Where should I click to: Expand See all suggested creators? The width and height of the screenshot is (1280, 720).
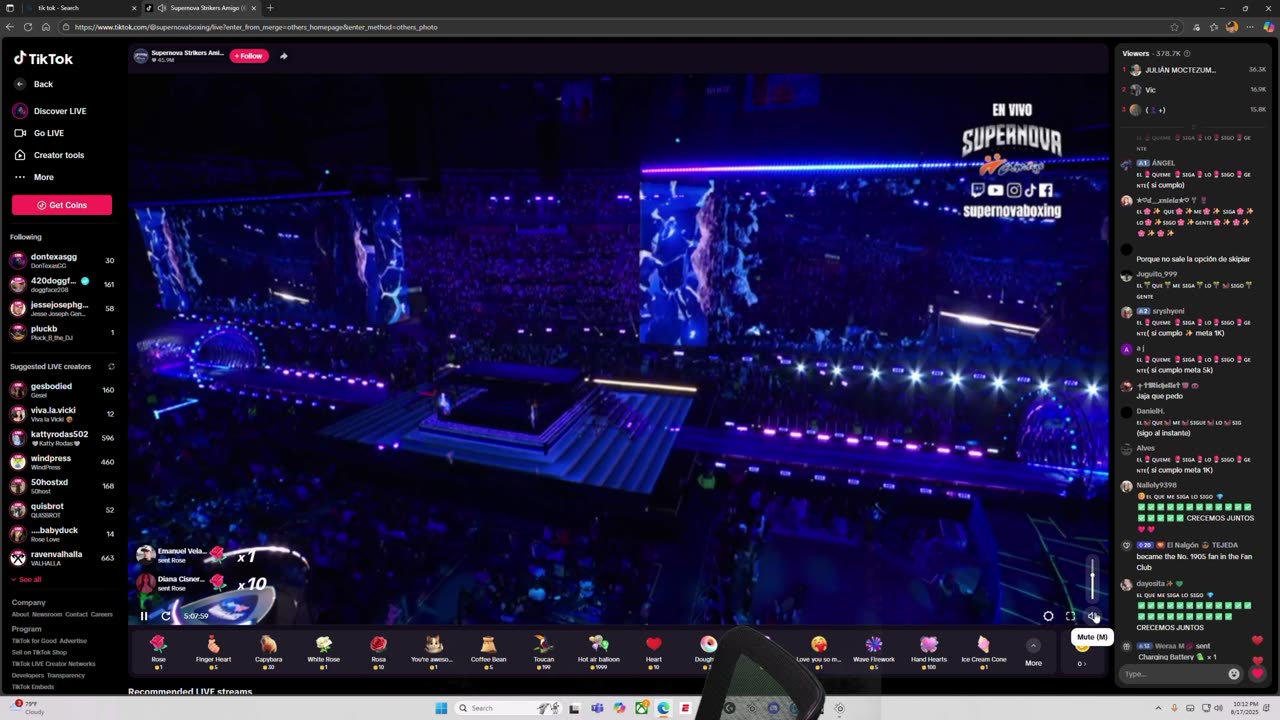click(26, 580)
